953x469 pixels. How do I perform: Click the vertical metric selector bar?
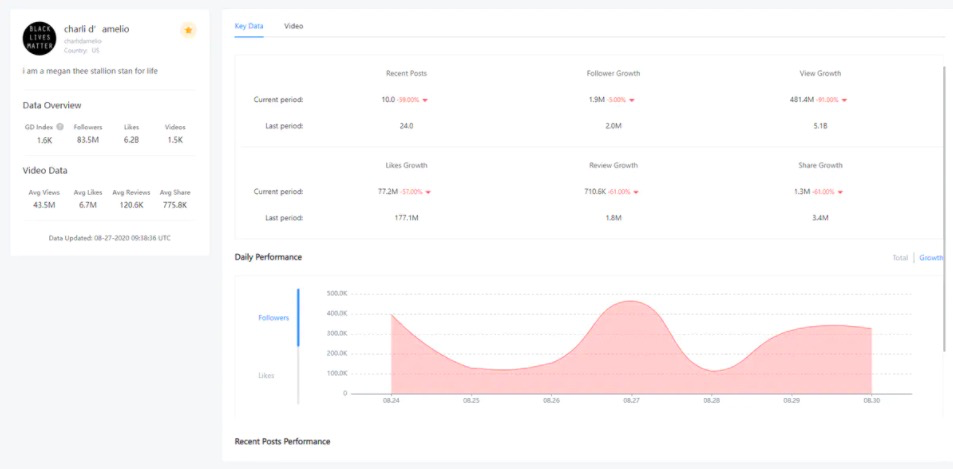click(298, 346)
